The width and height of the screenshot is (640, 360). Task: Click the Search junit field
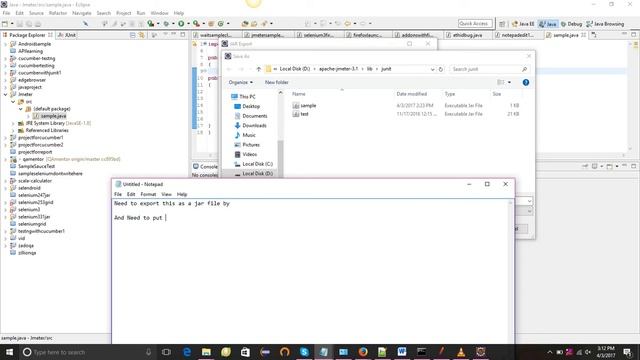(x=489, y=69)
